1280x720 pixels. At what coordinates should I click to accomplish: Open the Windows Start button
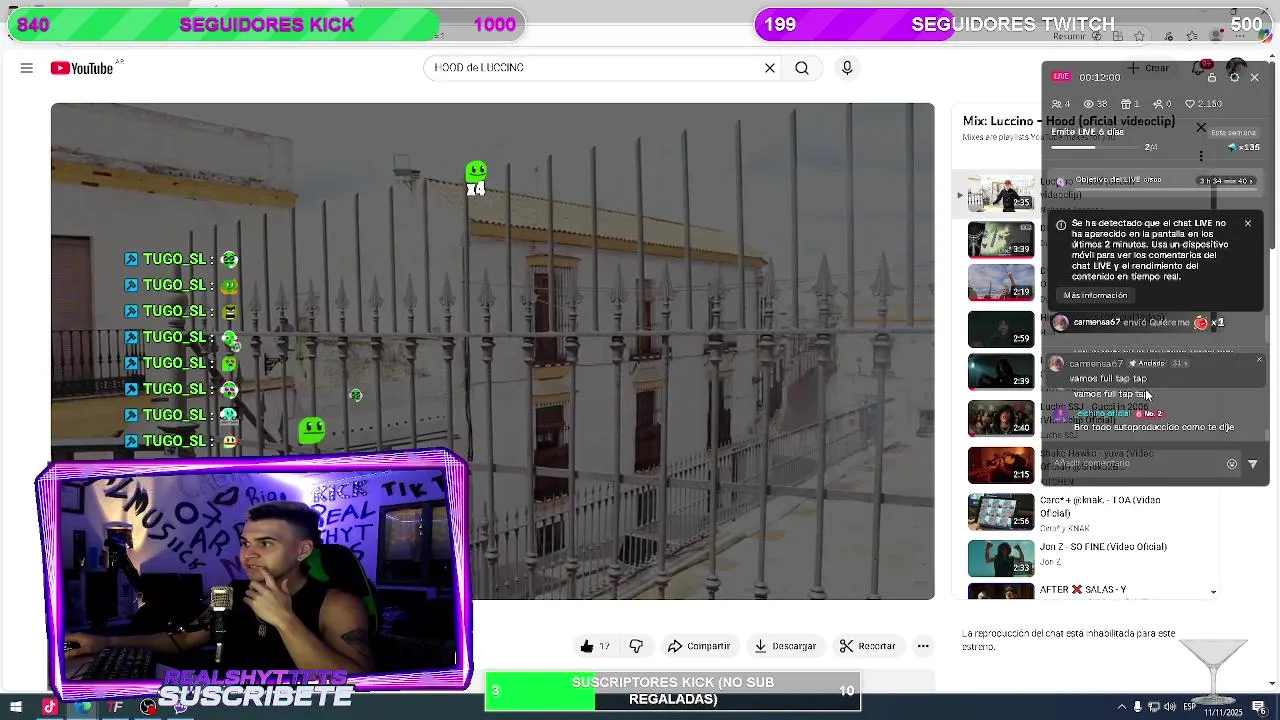tap(16, 707)
